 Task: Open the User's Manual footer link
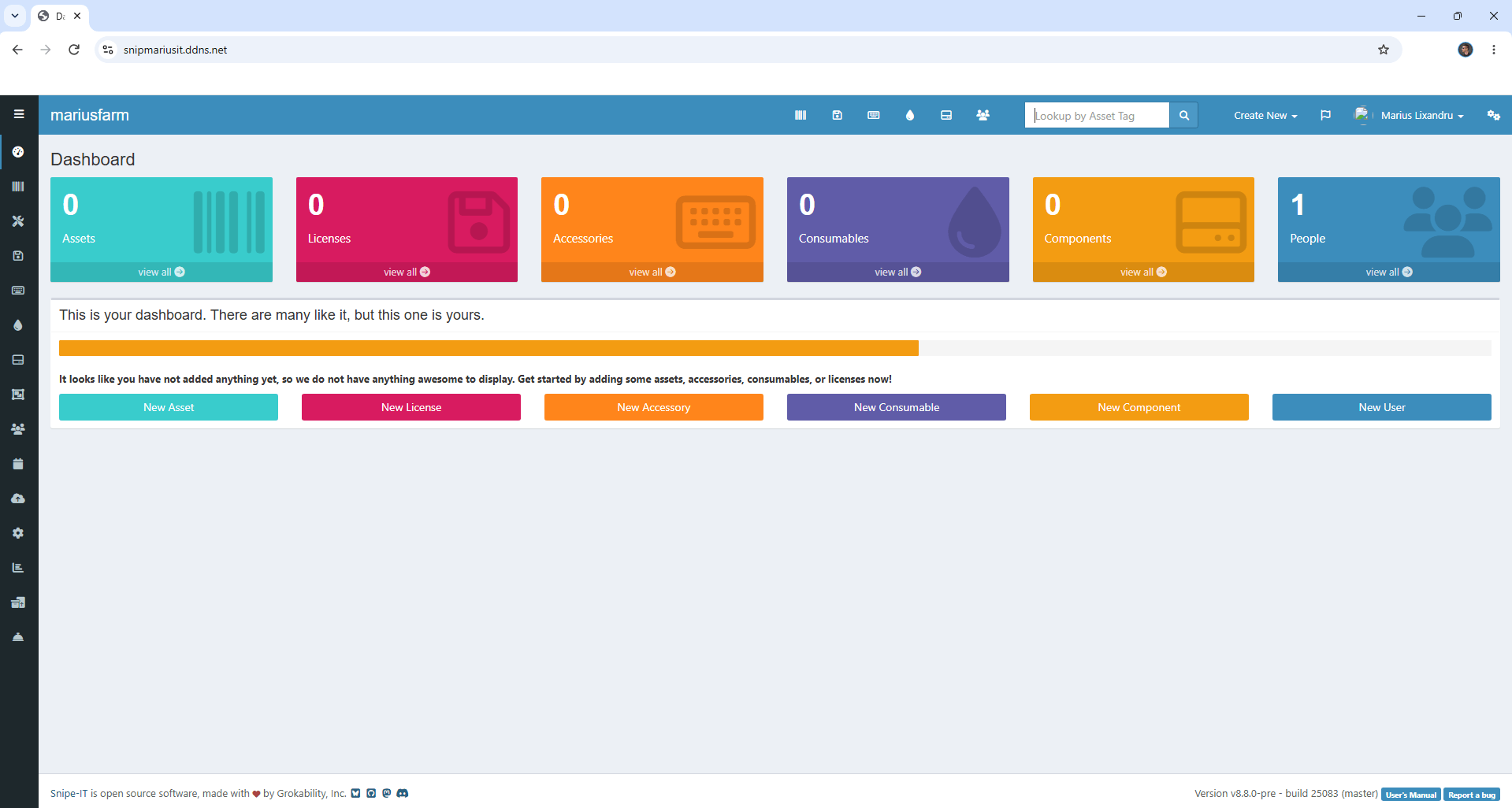(1411, 795)
